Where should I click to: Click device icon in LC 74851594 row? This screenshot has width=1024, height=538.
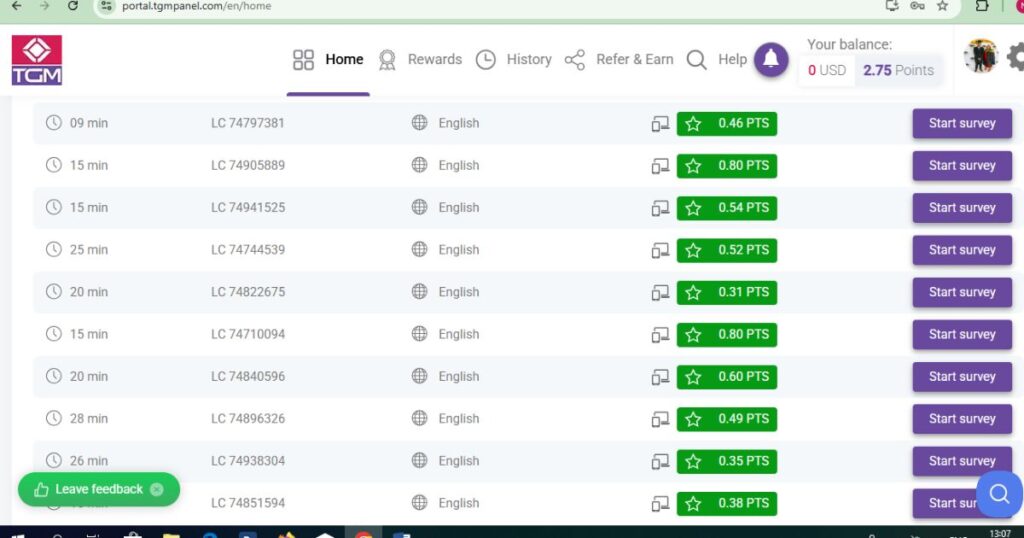tap(660, 503)
